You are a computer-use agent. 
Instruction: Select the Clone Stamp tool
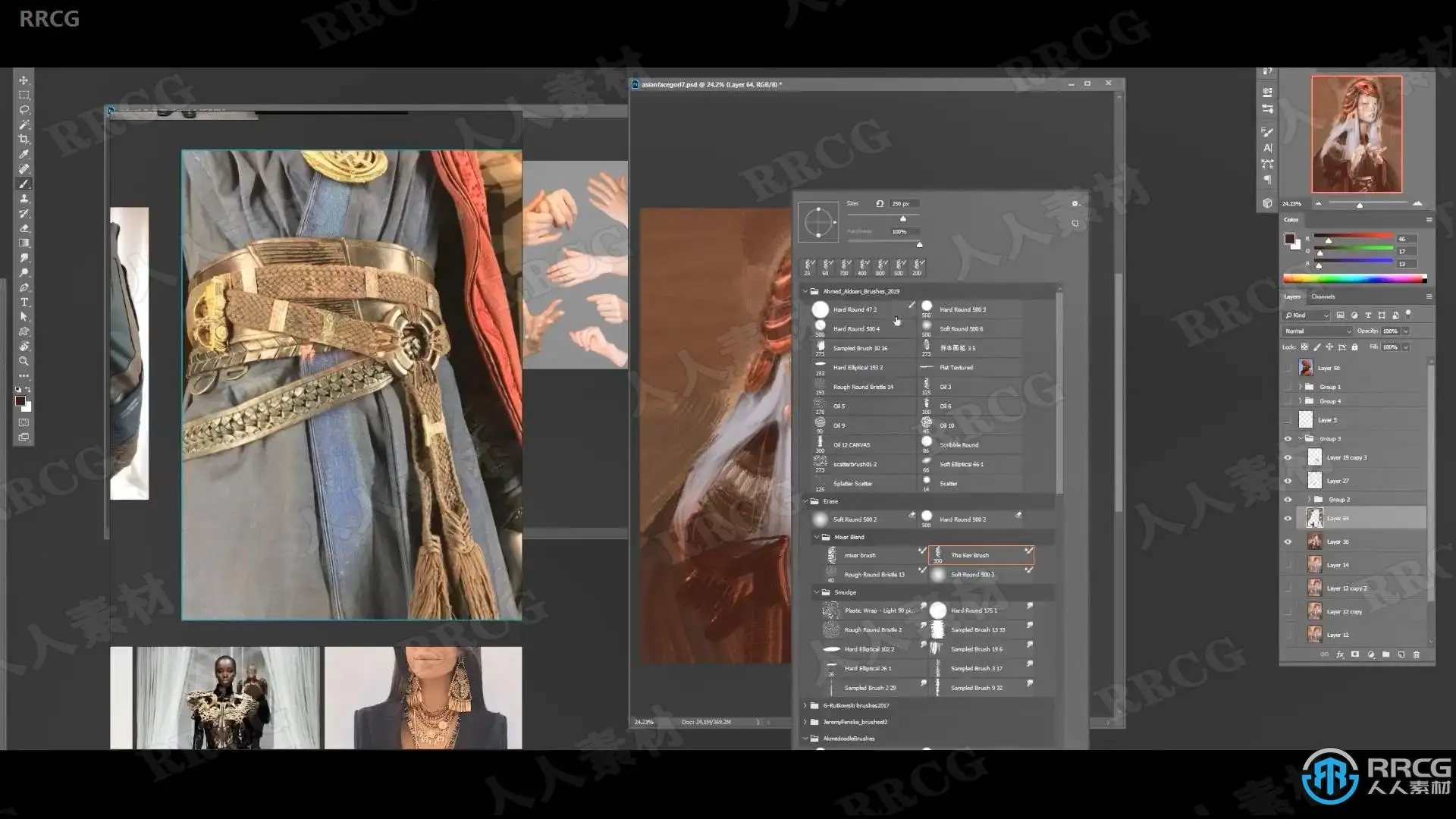(x=24, y=199)
